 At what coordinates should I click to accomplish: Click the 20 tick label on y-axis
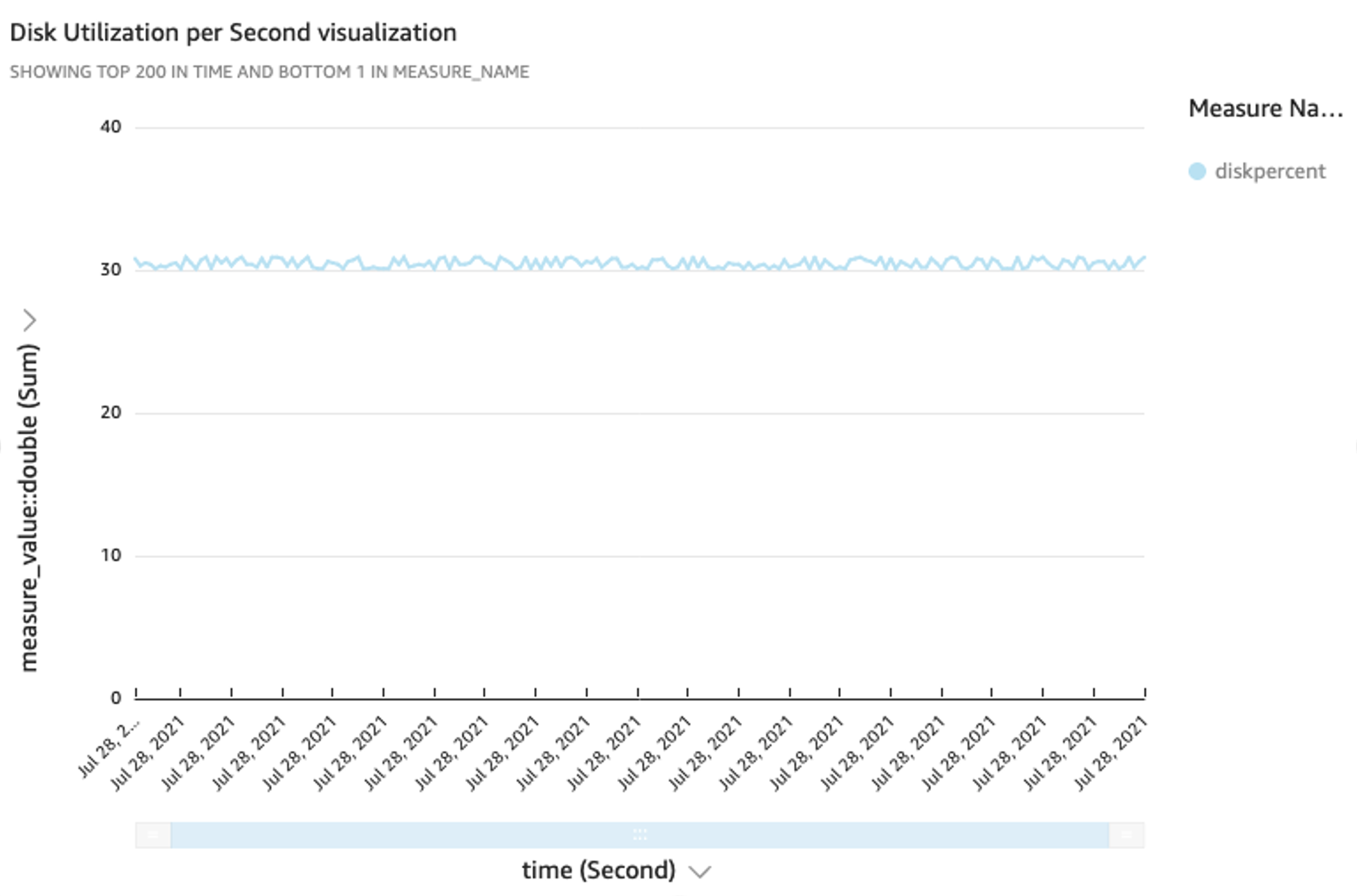point(111,413)
